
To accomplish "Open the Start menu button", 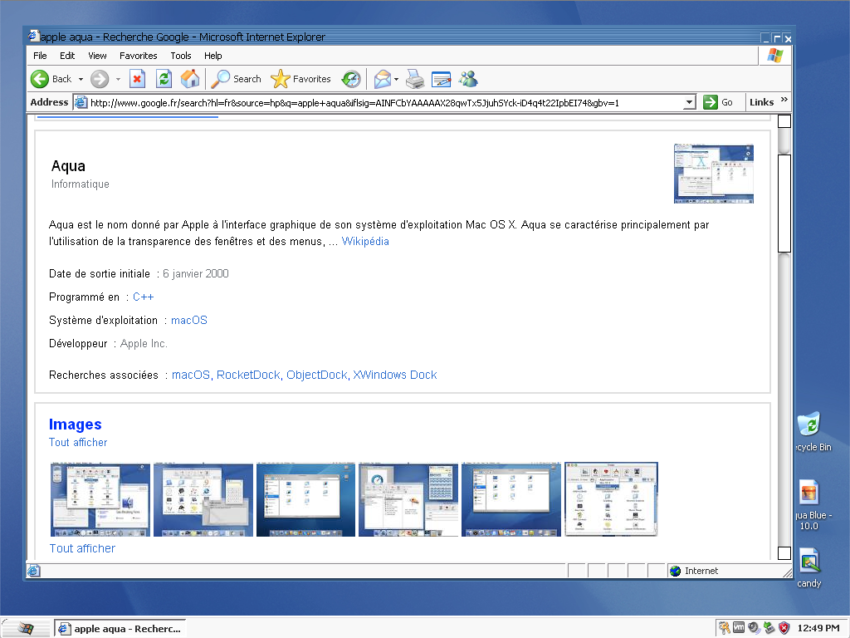I will [25, 628].
